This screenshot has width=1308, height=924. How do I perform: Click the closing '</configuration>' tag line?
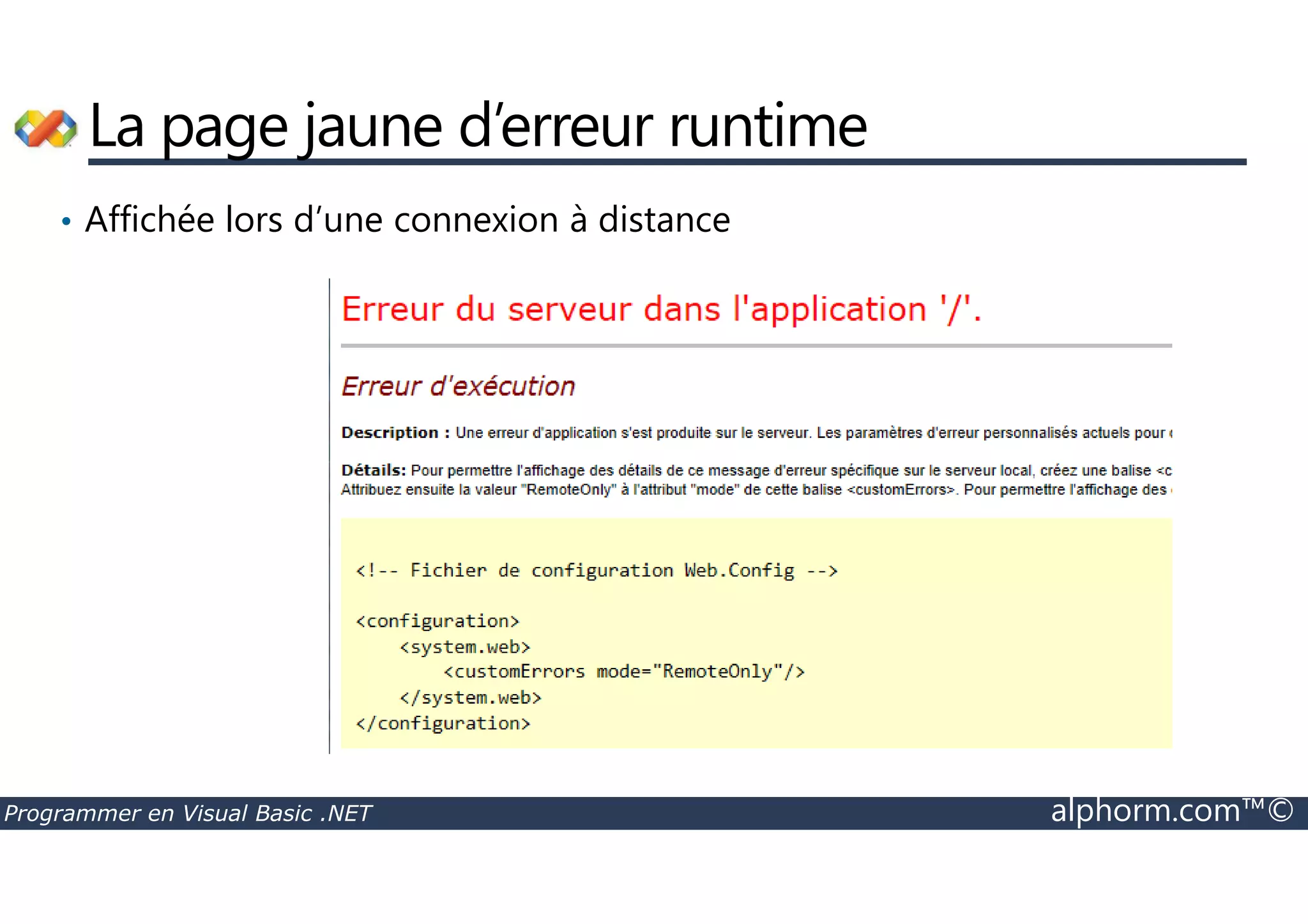(x=443, y=723)
